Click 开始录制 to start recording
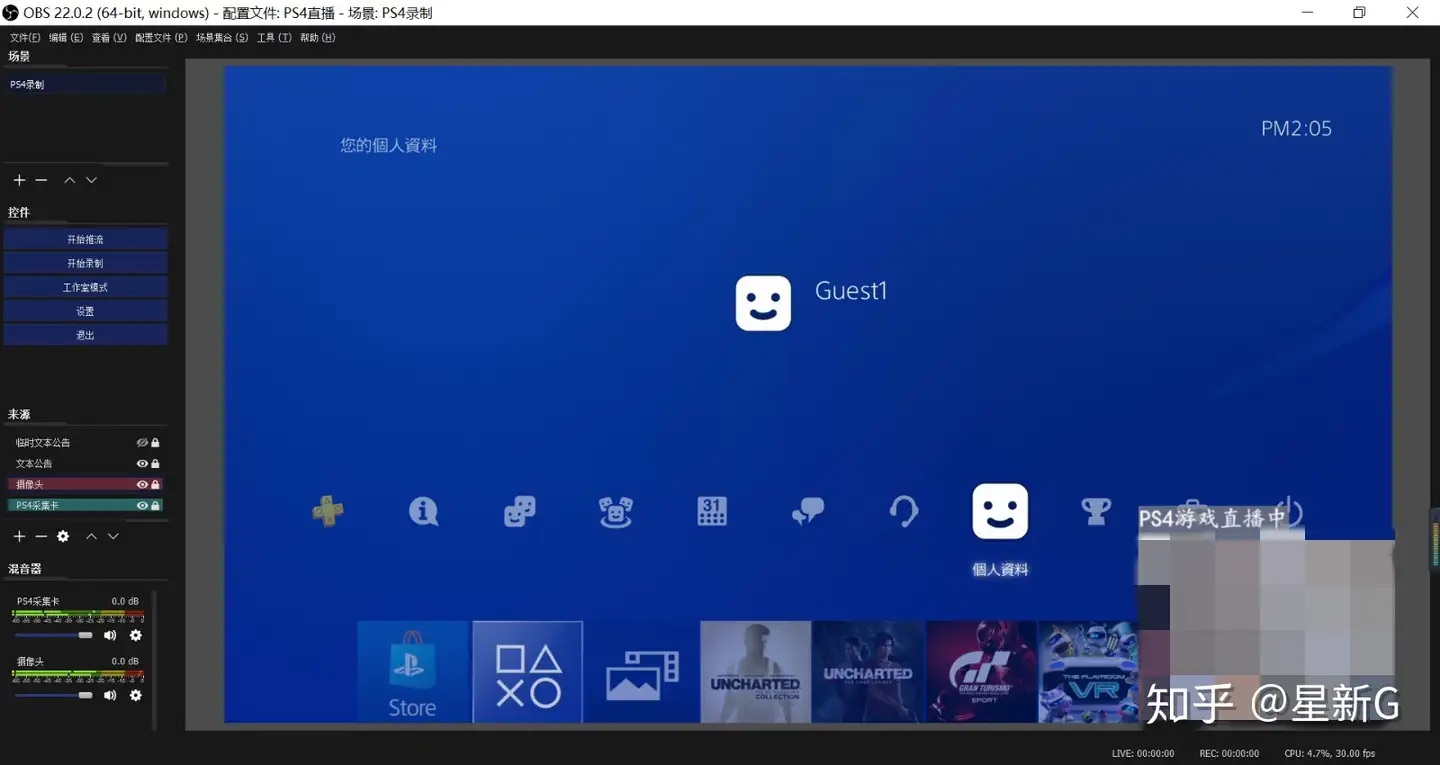The width and height of the screenshot is (1440, 765). coord(85,263)
